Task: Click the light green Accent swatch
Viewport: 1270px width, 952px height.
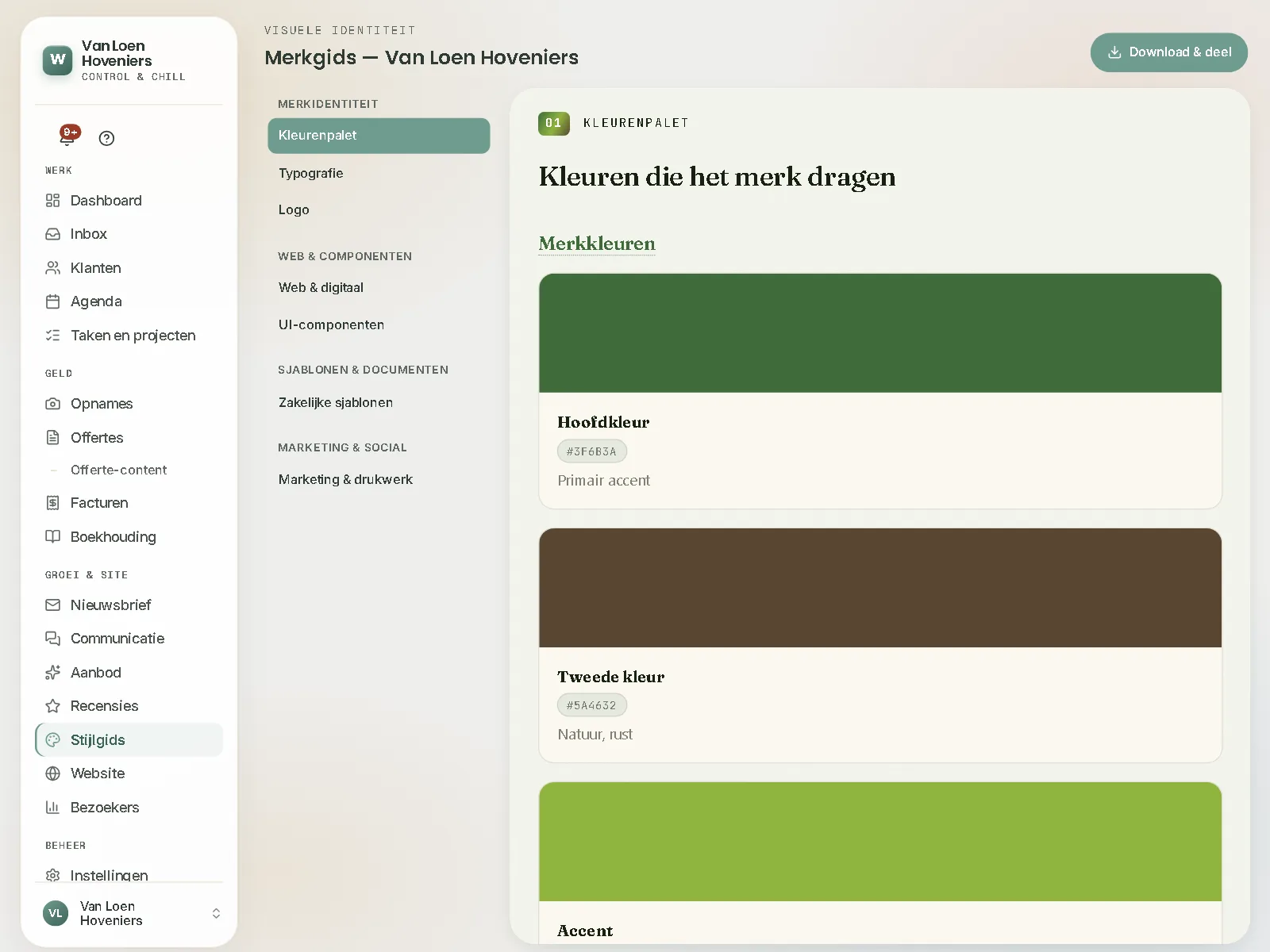Action: click(x=880, y=842)
